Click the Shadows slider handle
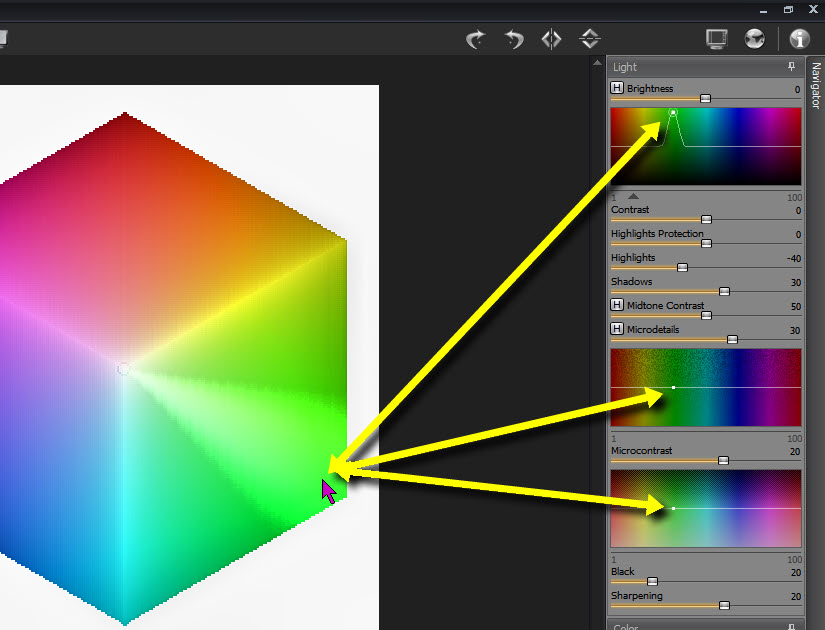 pyautogui.click(x=725, y=291)
